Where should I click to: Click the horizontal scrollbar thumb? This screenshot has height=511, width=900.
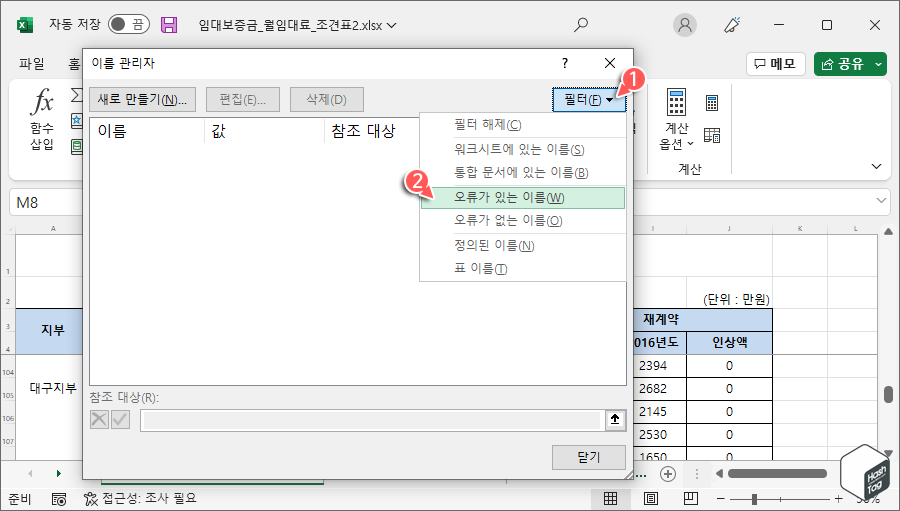coord(777,474)
